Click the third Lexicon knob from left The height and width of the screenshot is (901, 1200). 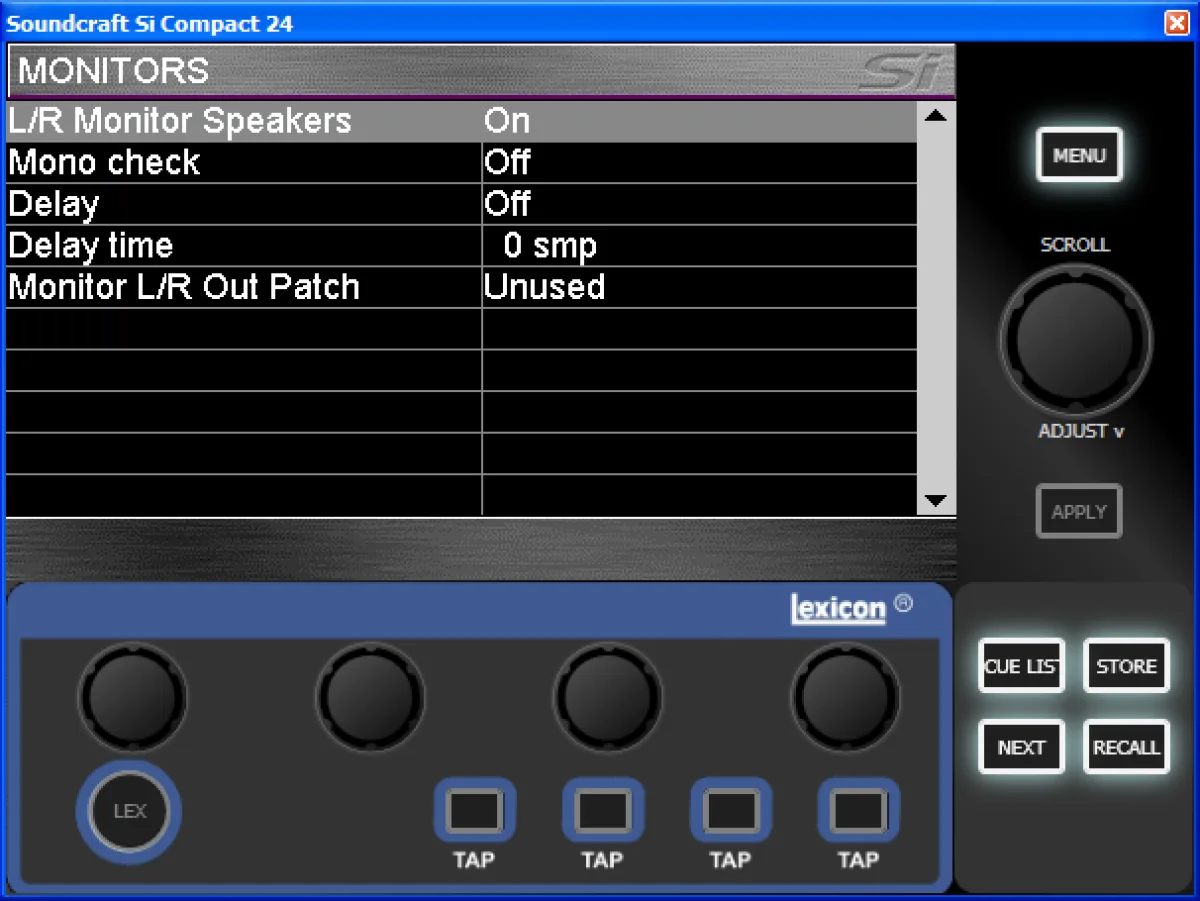pos(608,696)
